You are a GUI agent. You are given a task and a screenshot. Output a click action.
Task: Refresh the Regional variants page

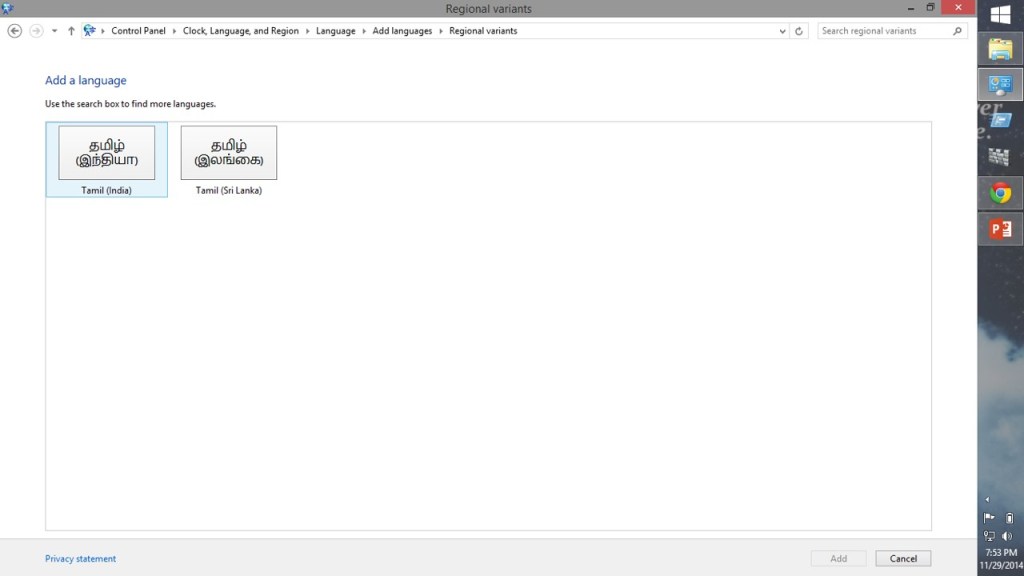pyautogui.click(x=798, y=31)
